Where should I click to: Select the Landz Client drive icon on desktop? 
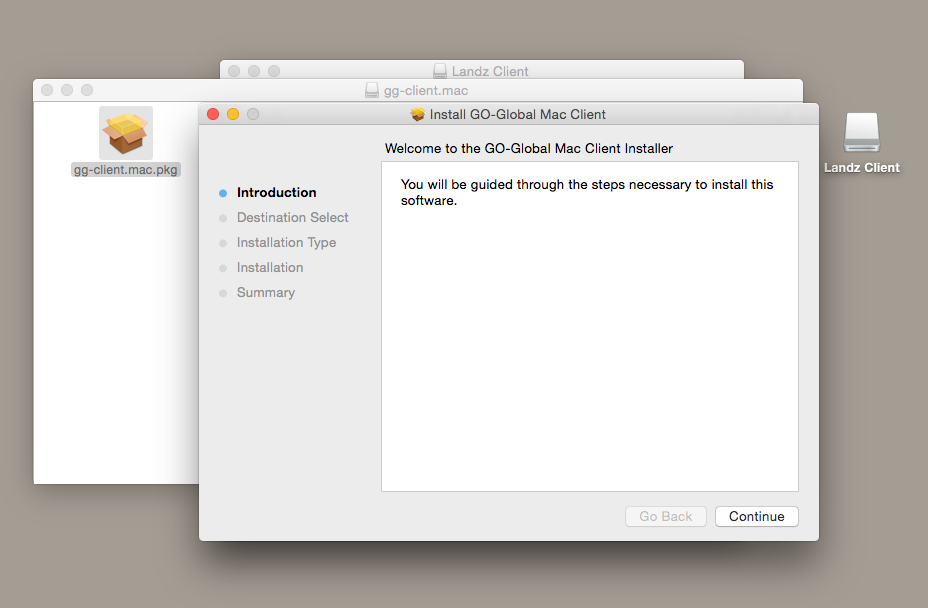click(862, 133)
